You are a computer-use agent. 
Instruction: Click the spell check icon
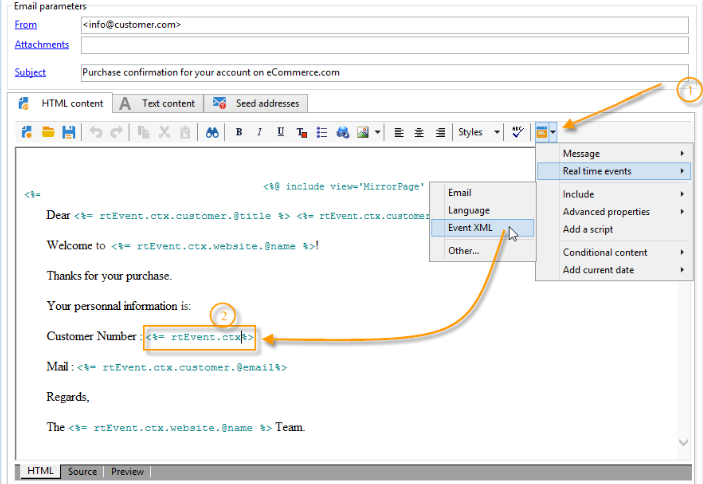(517, 132)
